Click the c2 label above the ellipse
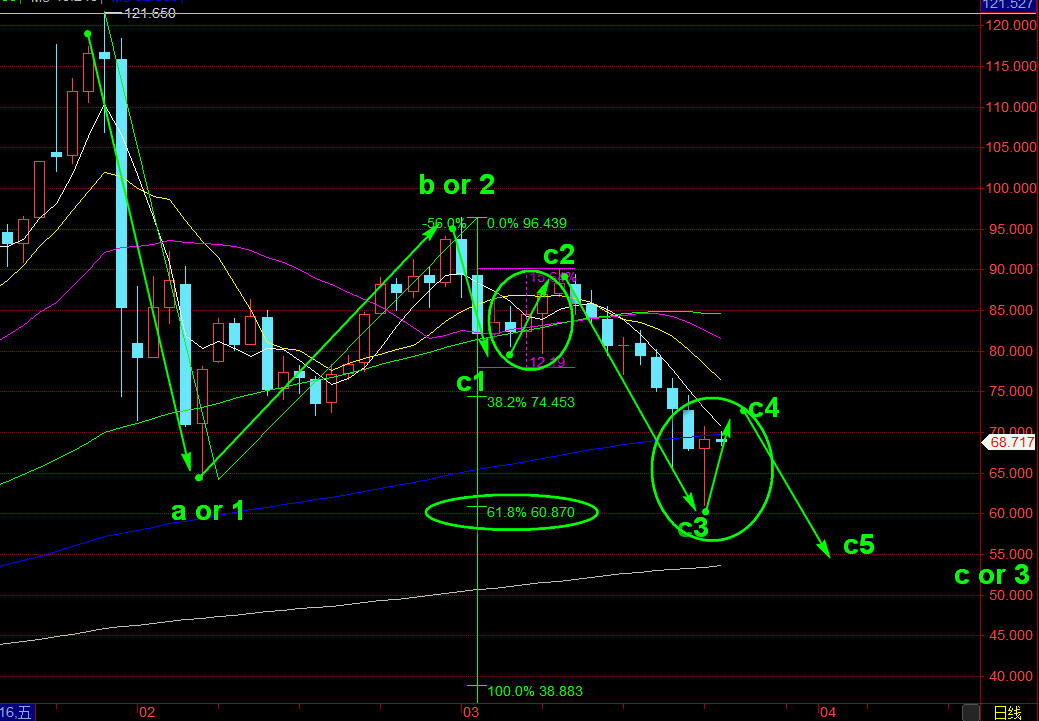This screenshot has width=1039, height=721. (x=559, y=254)
